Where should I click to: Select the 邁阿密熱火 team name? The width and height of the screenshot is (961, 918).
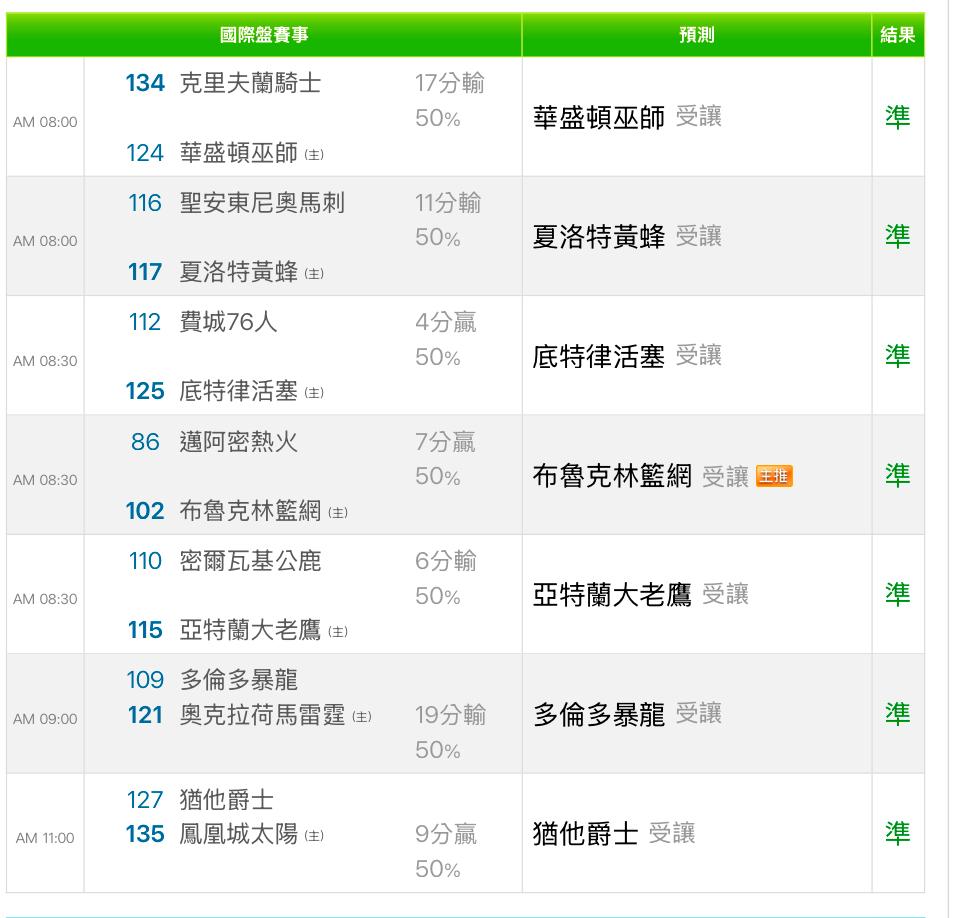pos(238,441)
